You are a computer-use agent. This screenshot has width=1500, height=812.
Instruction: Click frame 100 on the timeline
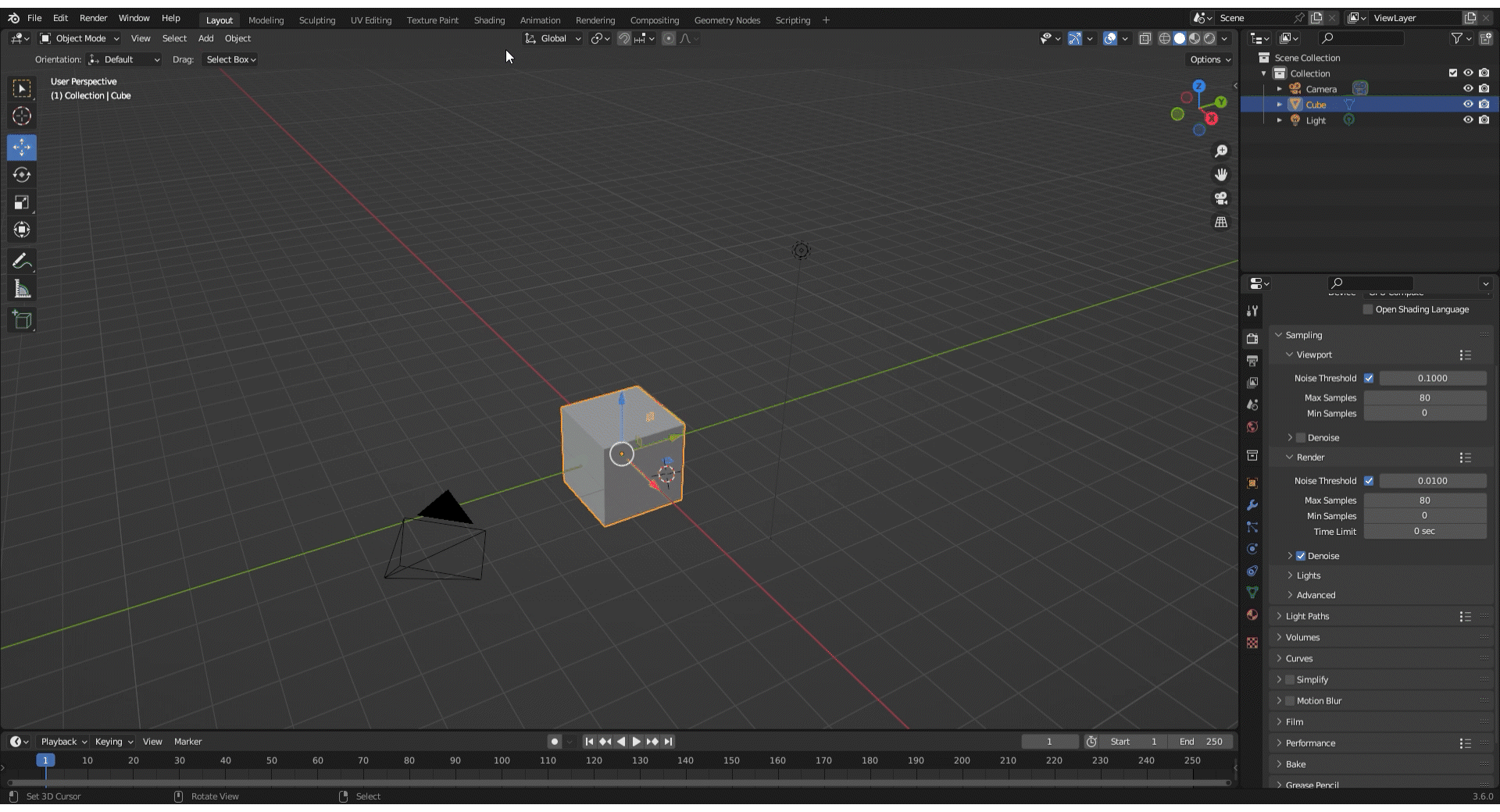[x=502, y=760]
